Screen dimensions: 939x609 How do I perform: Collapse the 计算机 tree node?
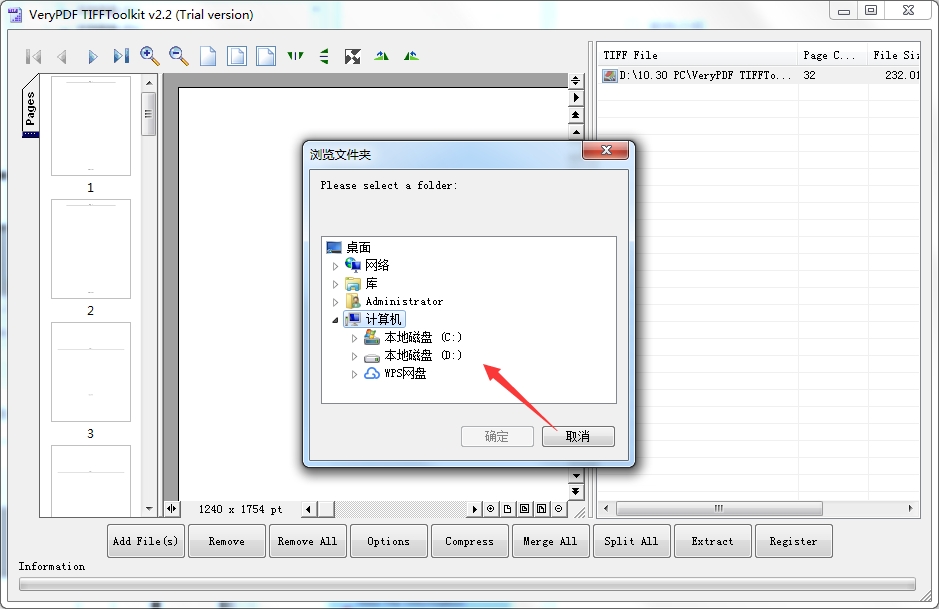335,320
